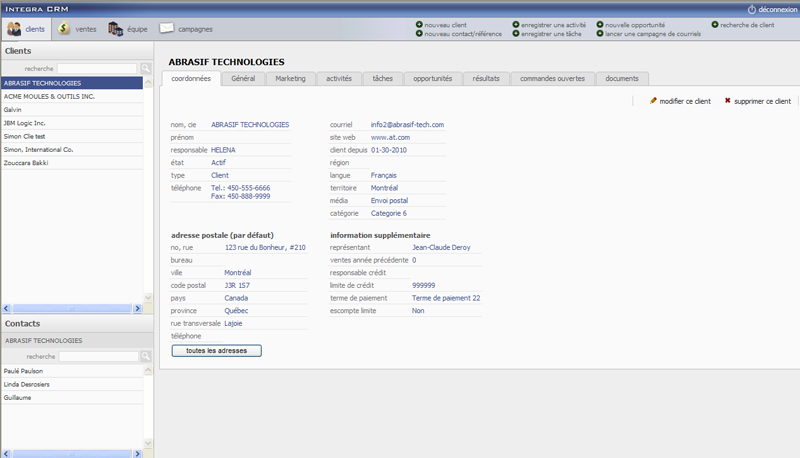Select ACME MOULES & OUTILS INC. client

click(49, 96)
